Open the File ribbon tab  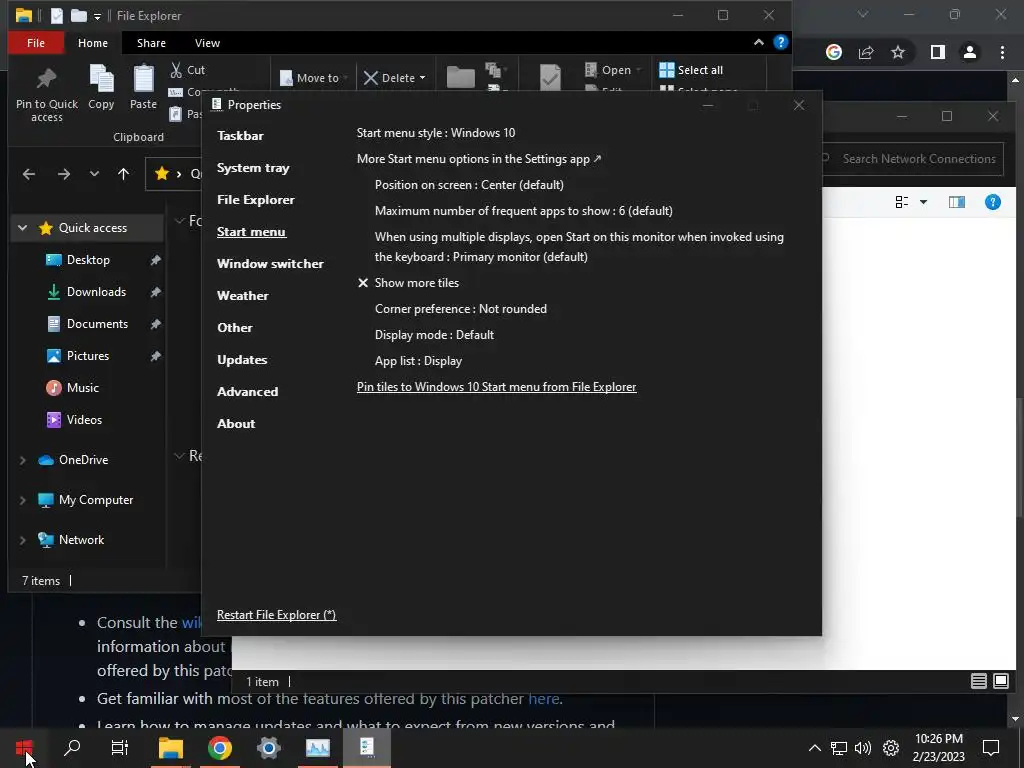(x=36, y=42)
